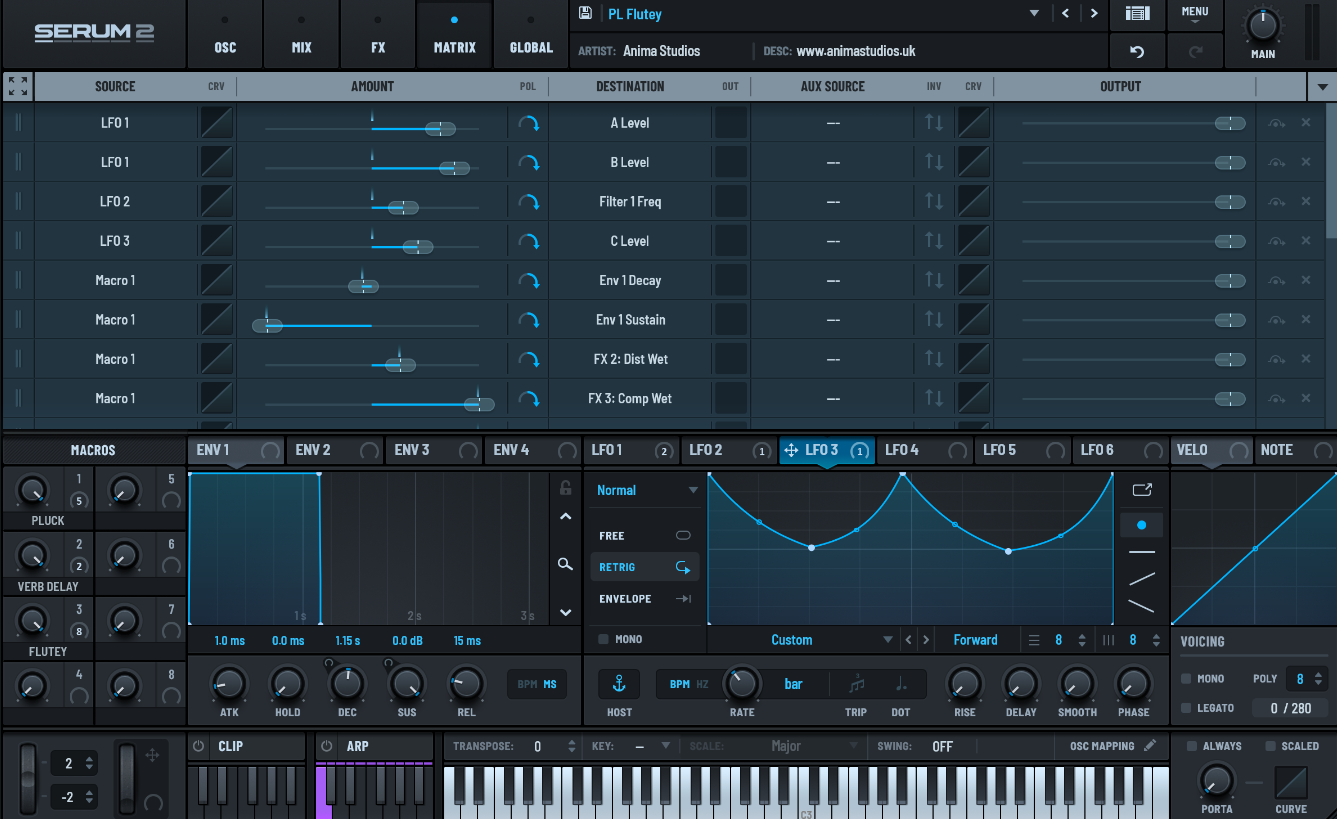Click the envelope zoom magnifier icon
This screenshot has height=819, width=1337.
tap(565, 564)
